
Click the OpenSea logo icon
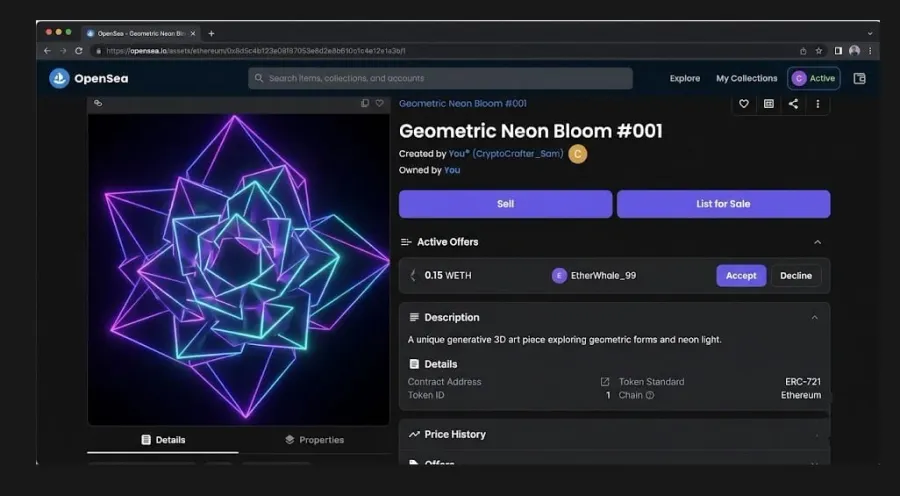click(59, 78)
